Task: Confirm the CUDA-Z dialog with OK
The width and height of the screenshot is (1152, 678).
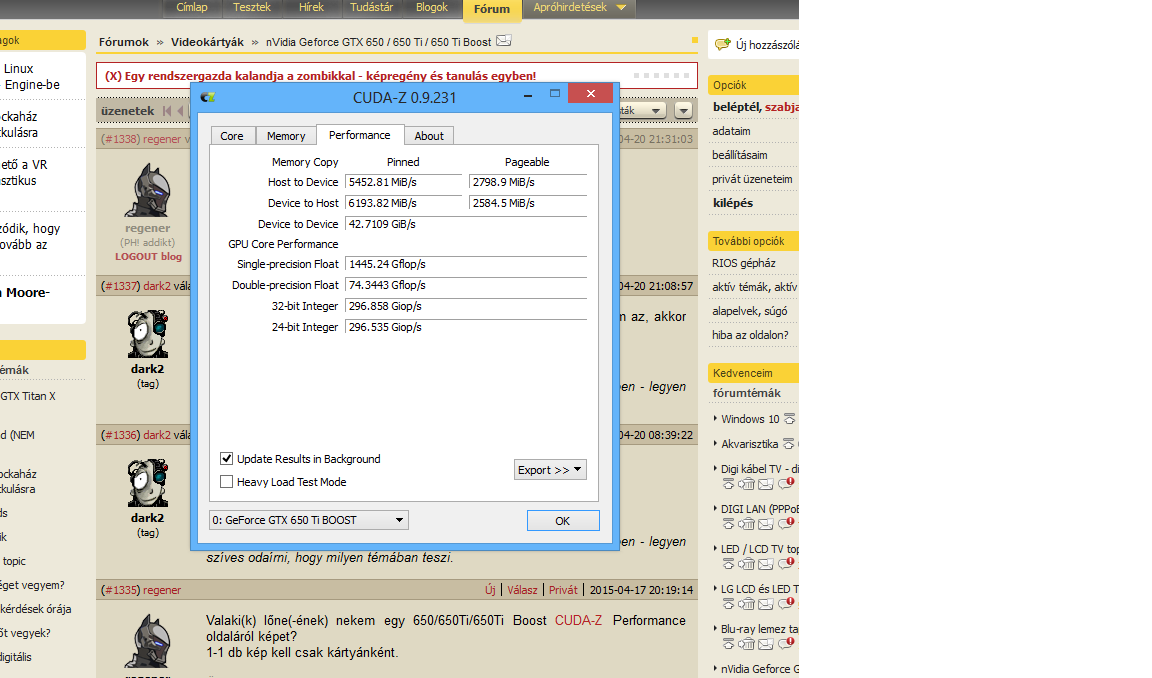Action: coord(563,521)
